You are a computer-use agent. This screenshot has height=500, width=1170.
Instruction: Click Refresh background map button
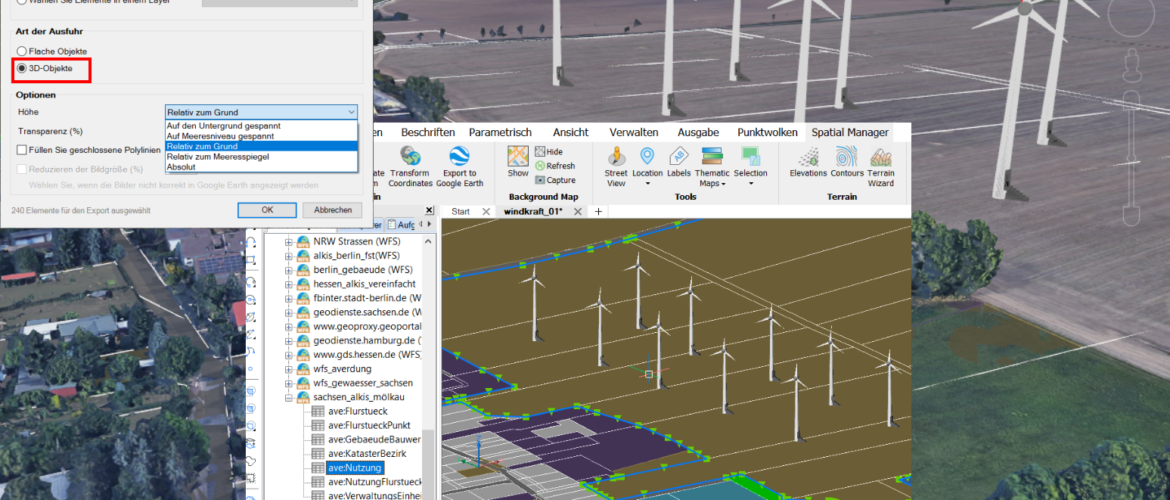(x=554, y=166)
